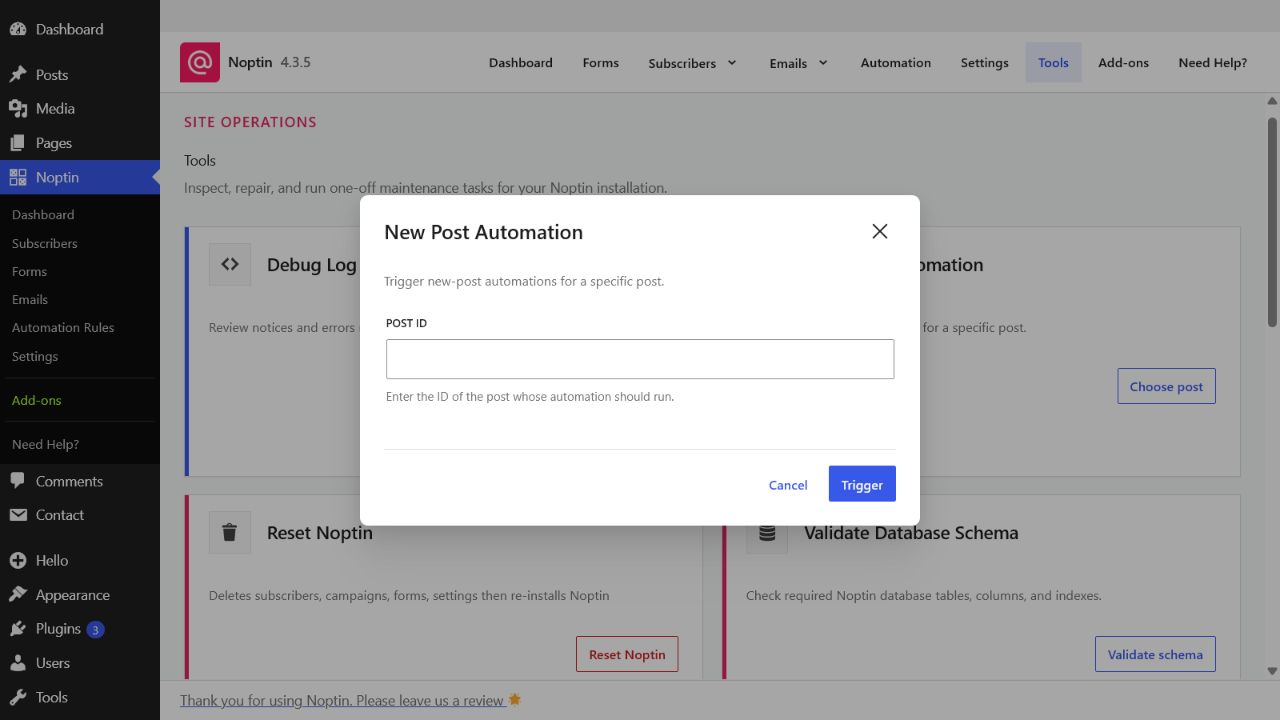1280x720 pixels.
Task: Open green Add-ons sidebar item
Action: 36,400
